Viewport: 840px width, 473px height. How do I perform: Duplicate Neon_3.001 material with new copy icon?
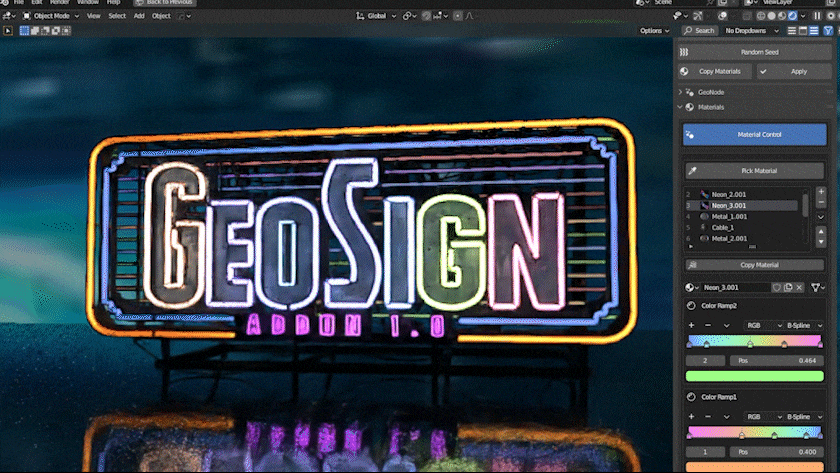tap(788, 288)
